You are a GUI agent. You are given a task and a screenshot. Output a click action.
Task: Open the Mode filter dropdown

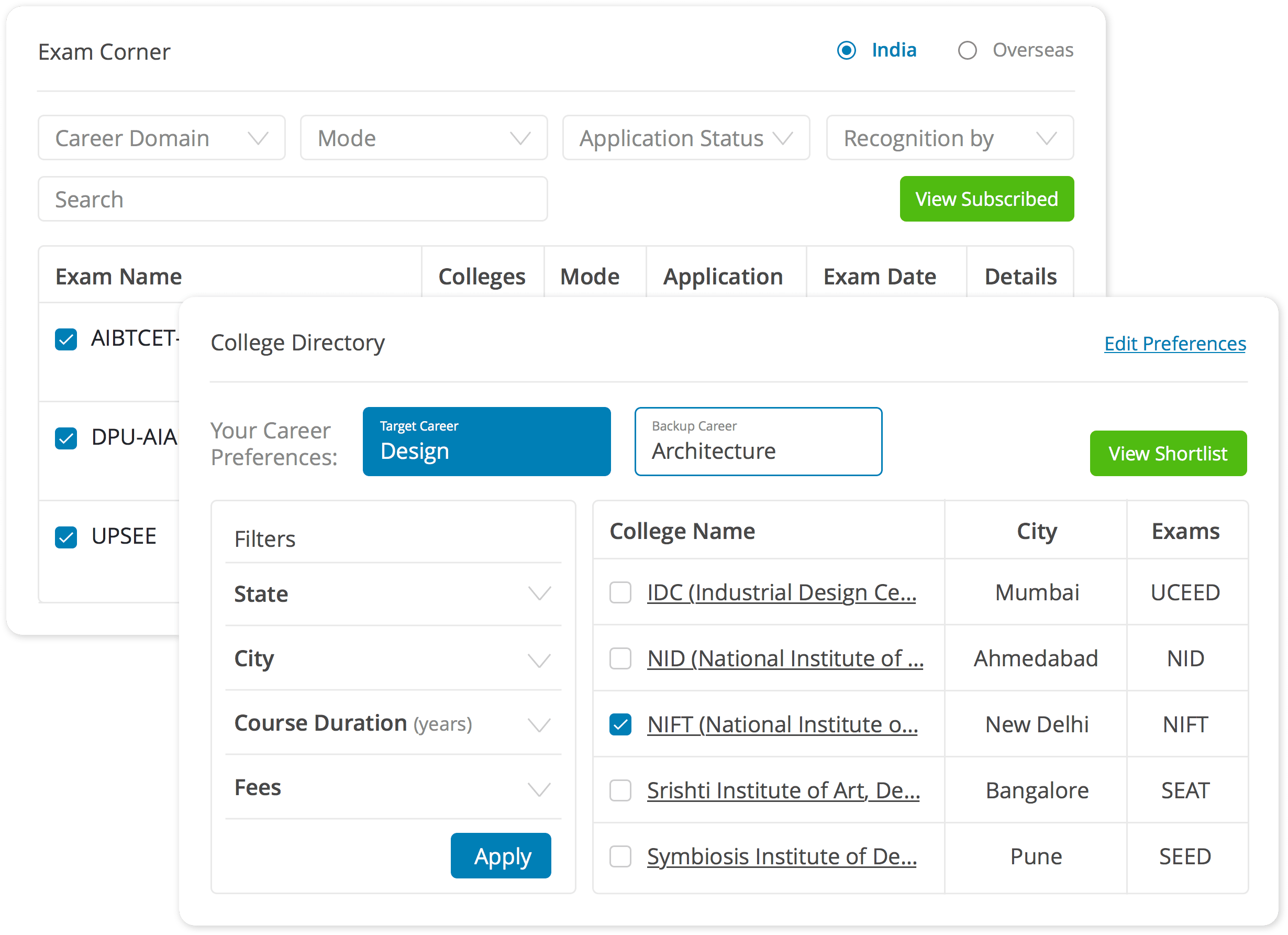424,138
